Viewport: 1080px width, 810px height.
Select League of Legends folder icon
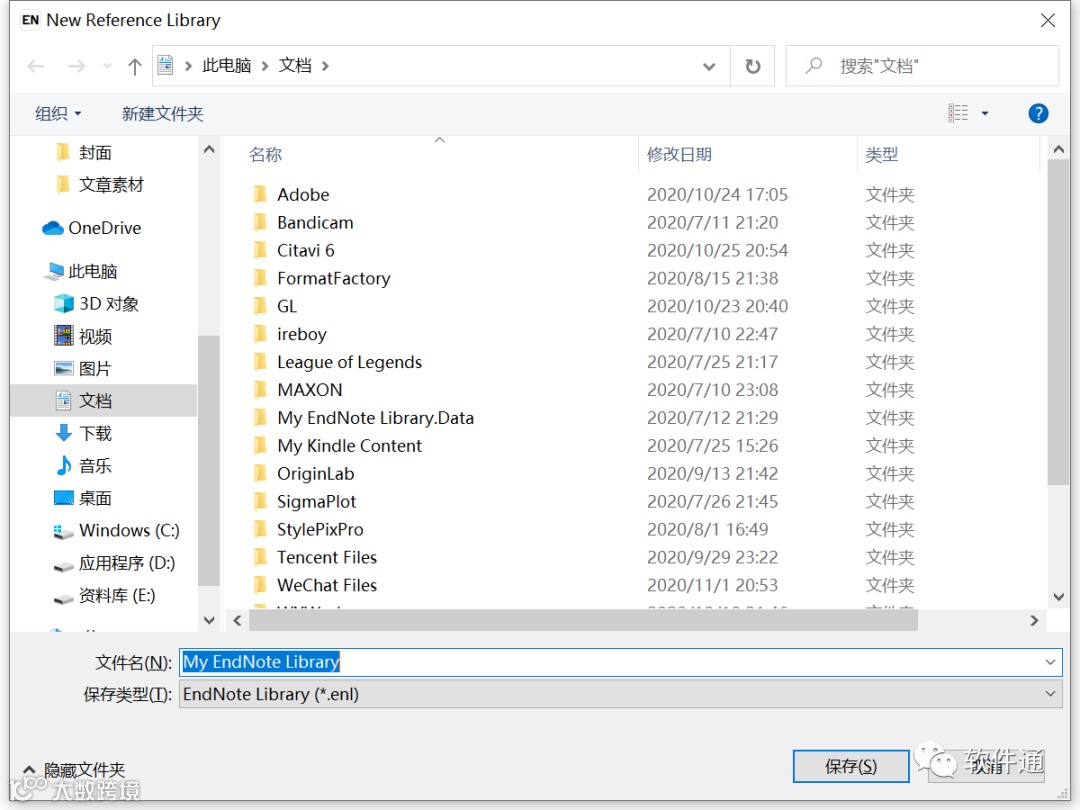(x=260, y=362)
